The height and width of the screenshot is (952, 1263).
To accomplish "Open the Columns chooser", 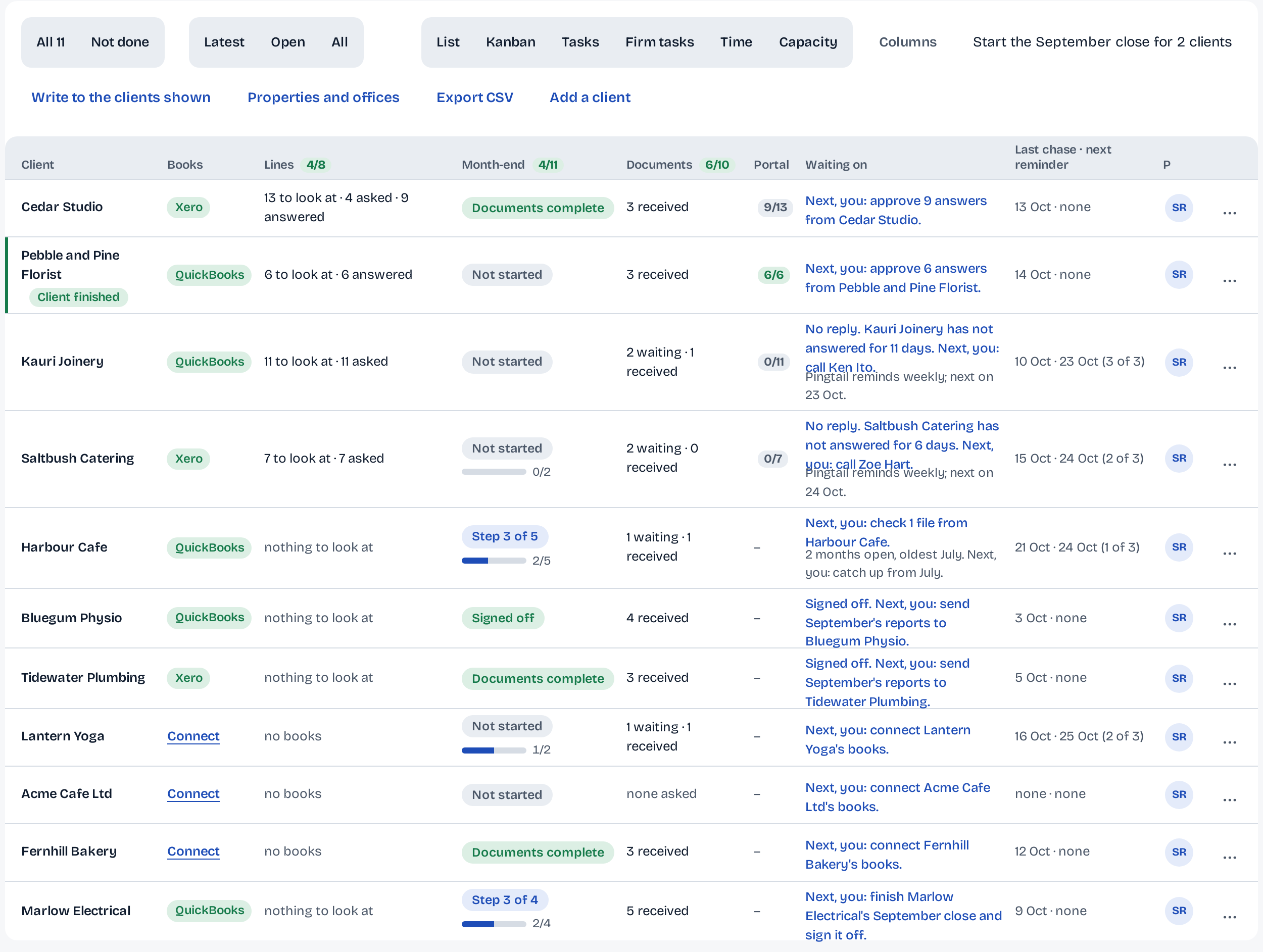I will coord(907,42).
